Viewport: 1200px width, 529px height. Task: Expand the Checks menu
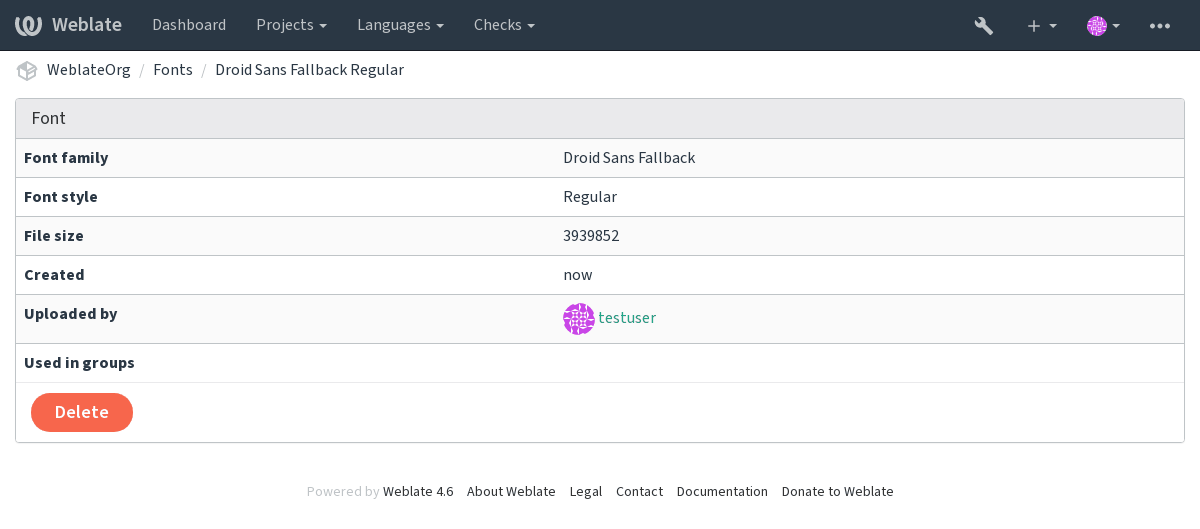click(x=504, y=25)
